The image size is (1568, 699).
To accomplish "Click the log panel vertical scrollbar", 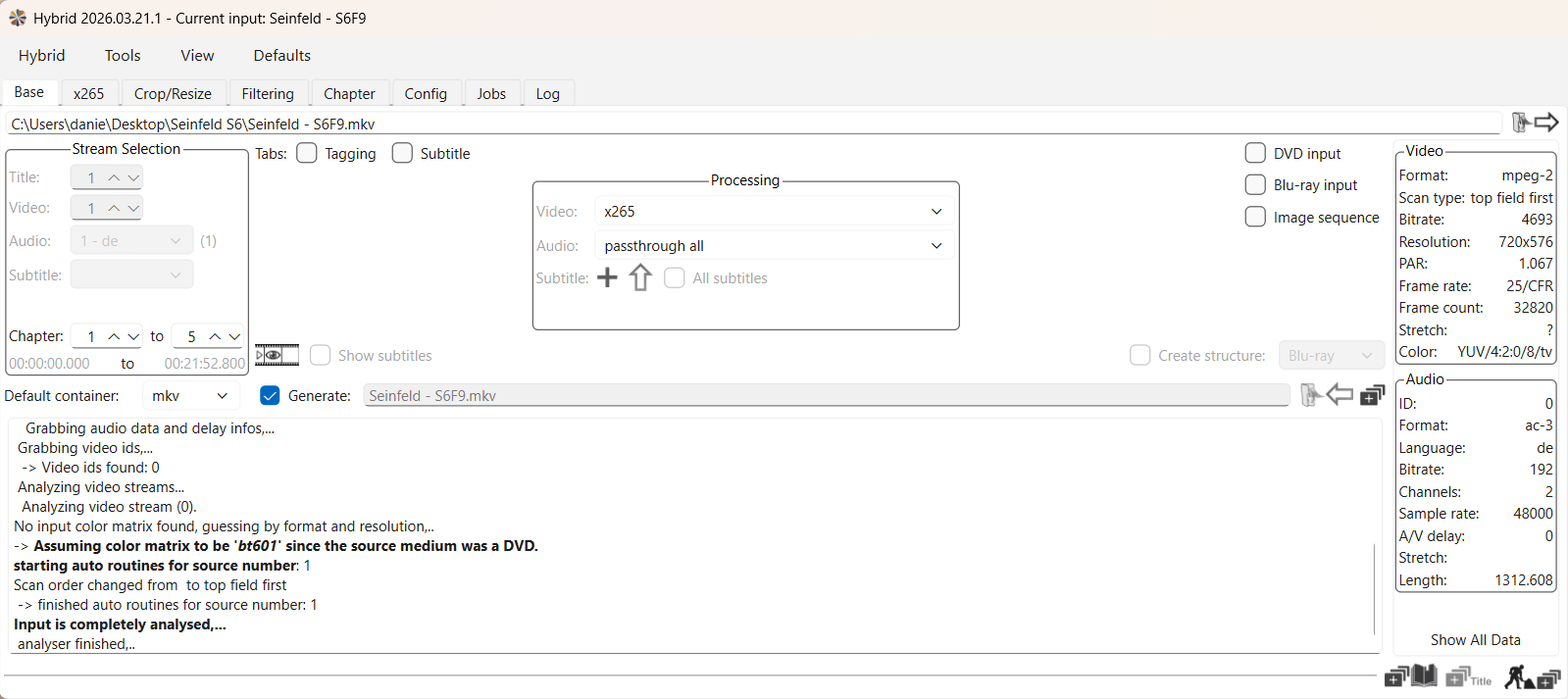I will (x=1375, y=587).
